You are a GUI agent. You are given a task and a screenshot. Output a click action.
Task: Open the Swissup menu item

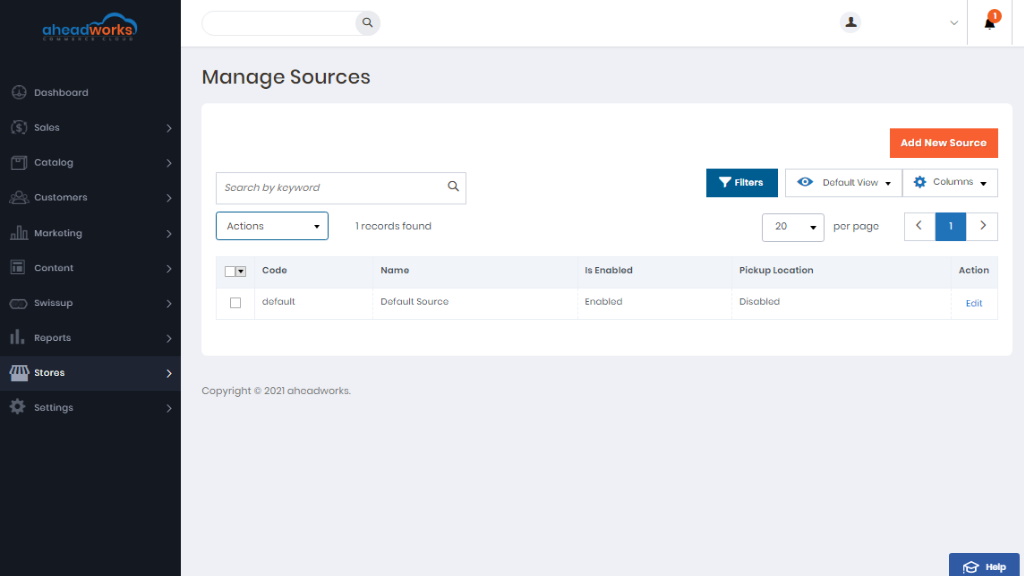(90, 303)
